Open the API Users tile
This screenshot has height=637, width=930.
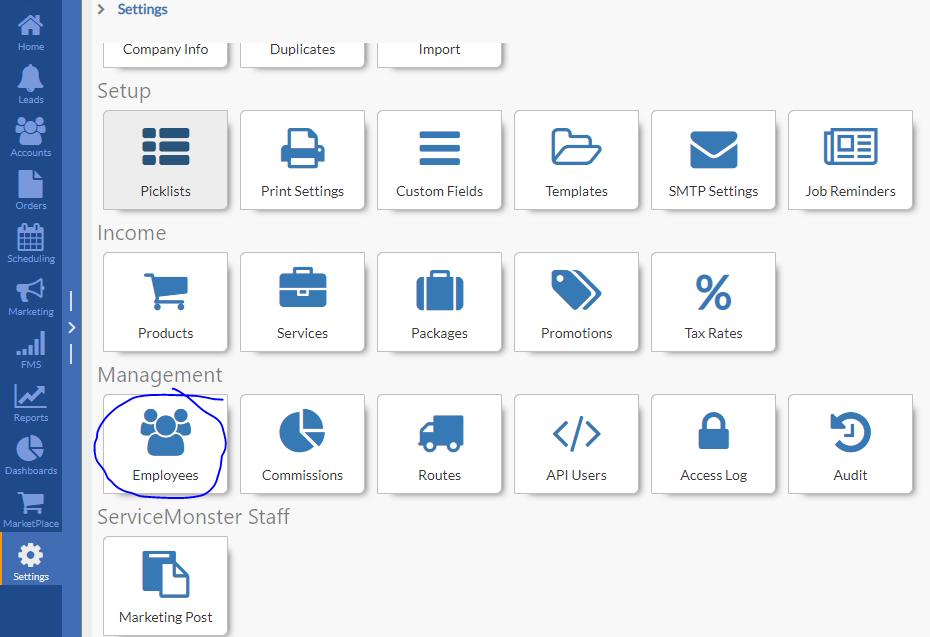[576, 443]
